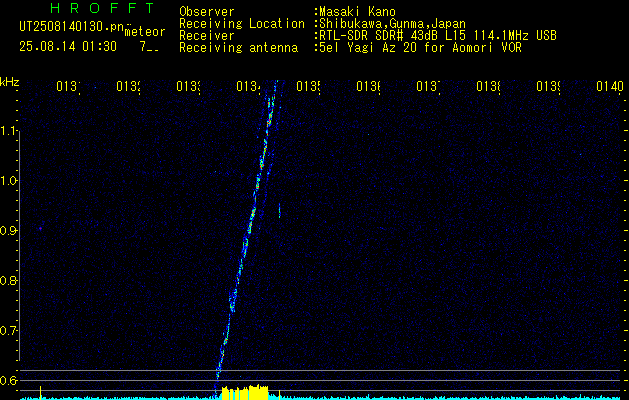This screenshot has height=400, width=629.
Task: Click the 'meteor' label under the file name
Action: pos(145,32)
